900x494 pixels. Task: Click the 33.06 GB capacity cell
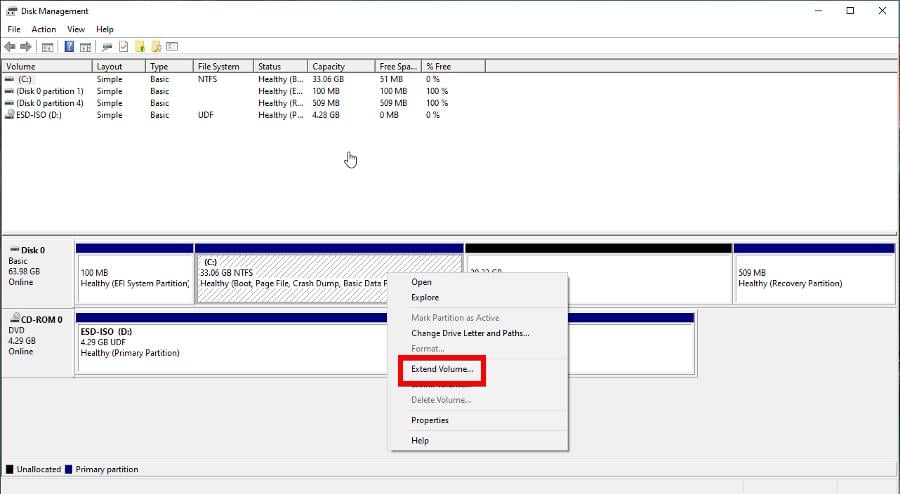(328, 79)
